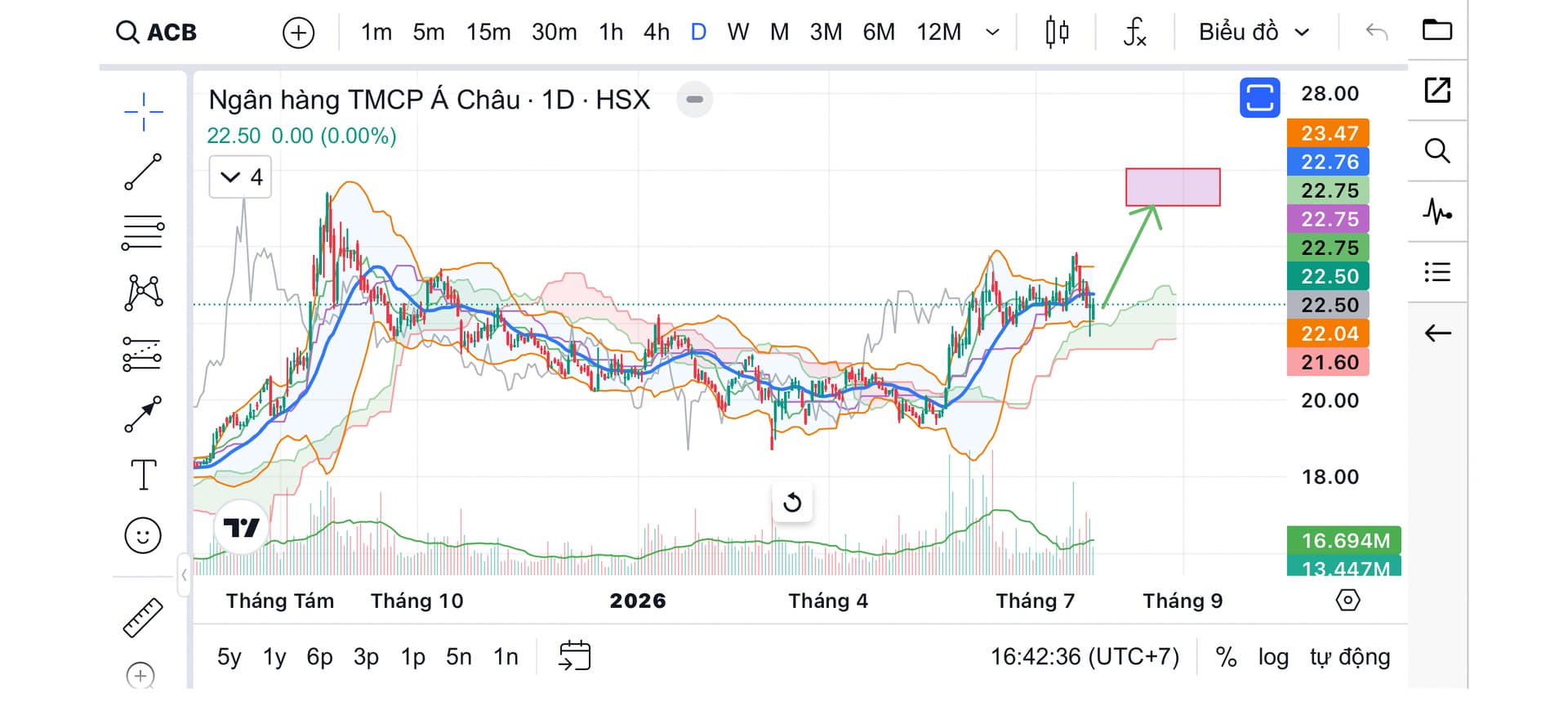Screen dimensions: 1568x724
Task: Choose the 1h timeframe
Action: point(611,33)
